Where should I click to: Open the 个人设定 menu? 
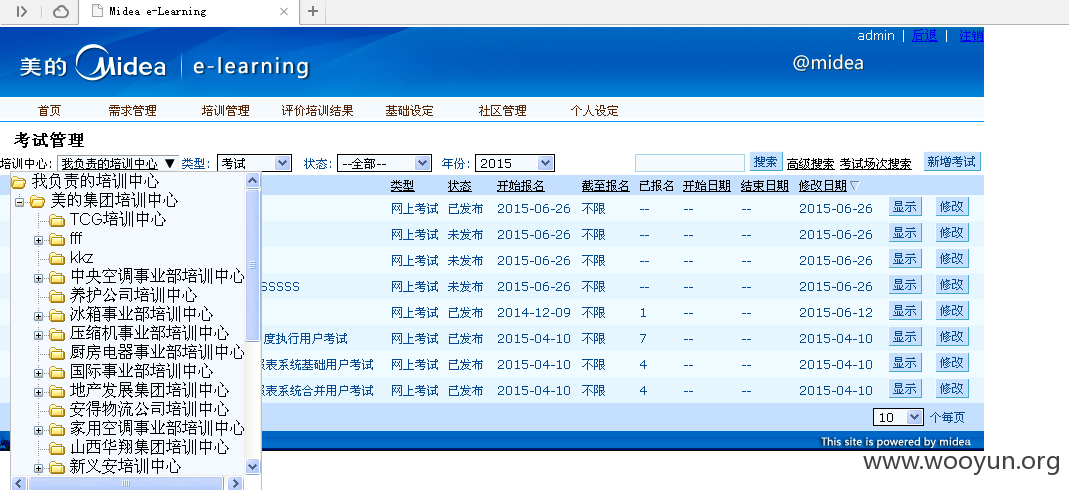click(594, 110)
